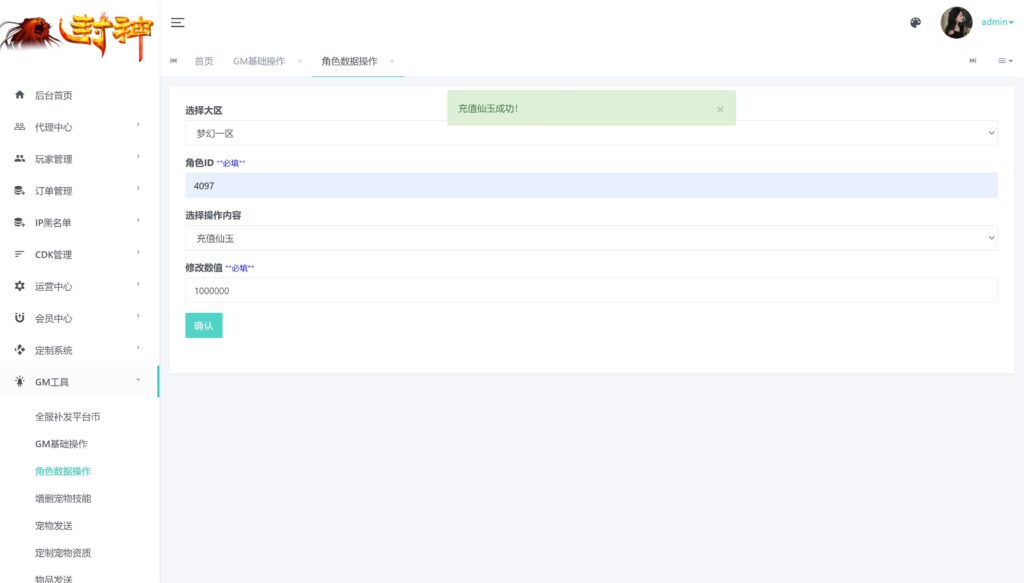The image size is (1024, 583).
Task: Open the 选择大区 dropdown
Action: (x=591, y=133)
